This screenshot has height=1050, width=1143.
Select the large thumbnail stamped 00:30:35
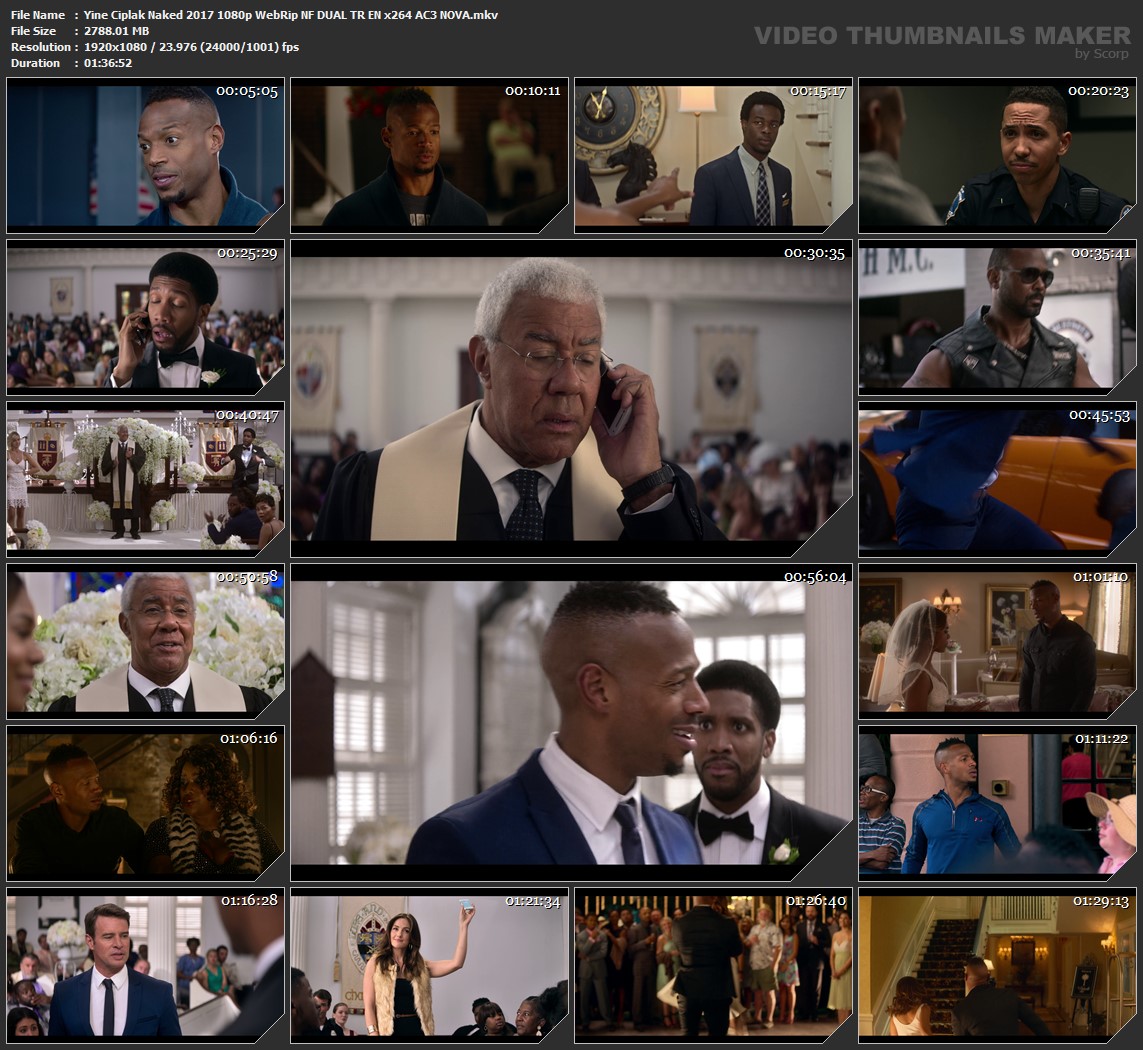point(572,398)
